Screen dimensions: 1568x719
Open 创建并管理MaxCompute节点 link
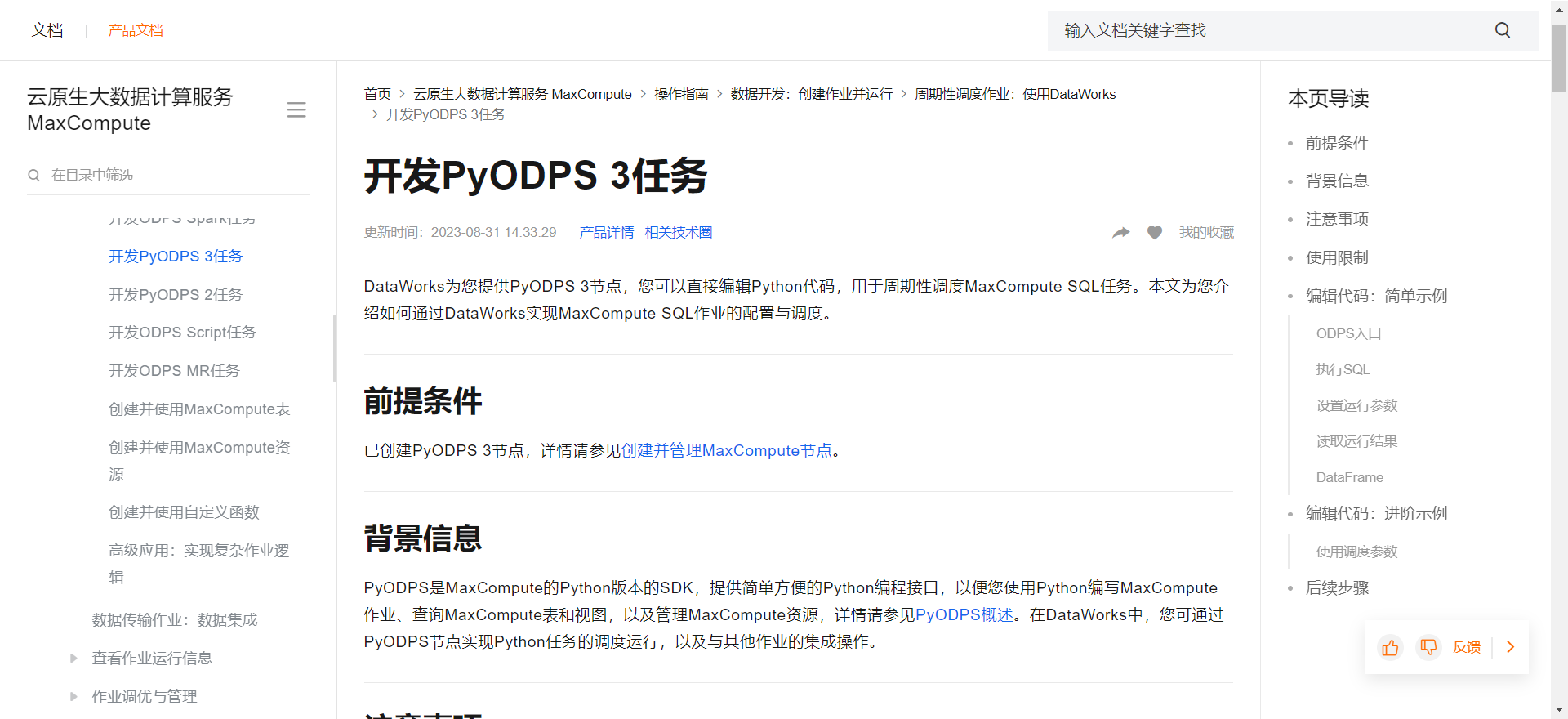pos(727,451)
